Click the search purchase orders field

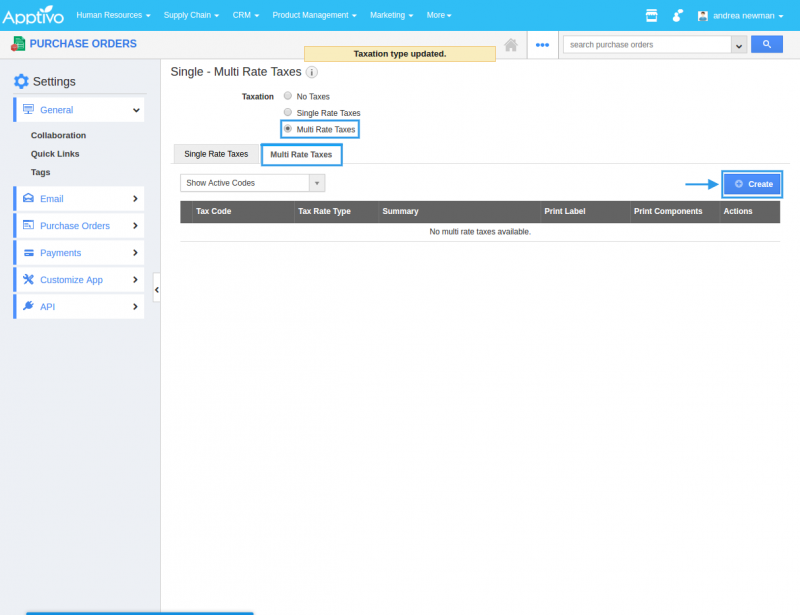pyautogui.click(x=647, y=45)
